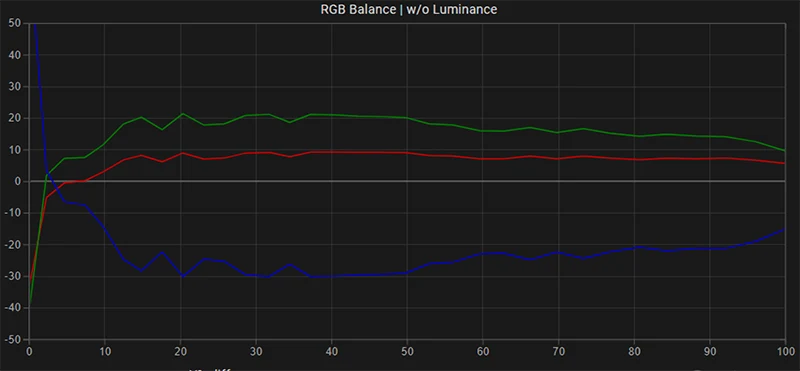Click the x-axis label 0

(29, 351)
